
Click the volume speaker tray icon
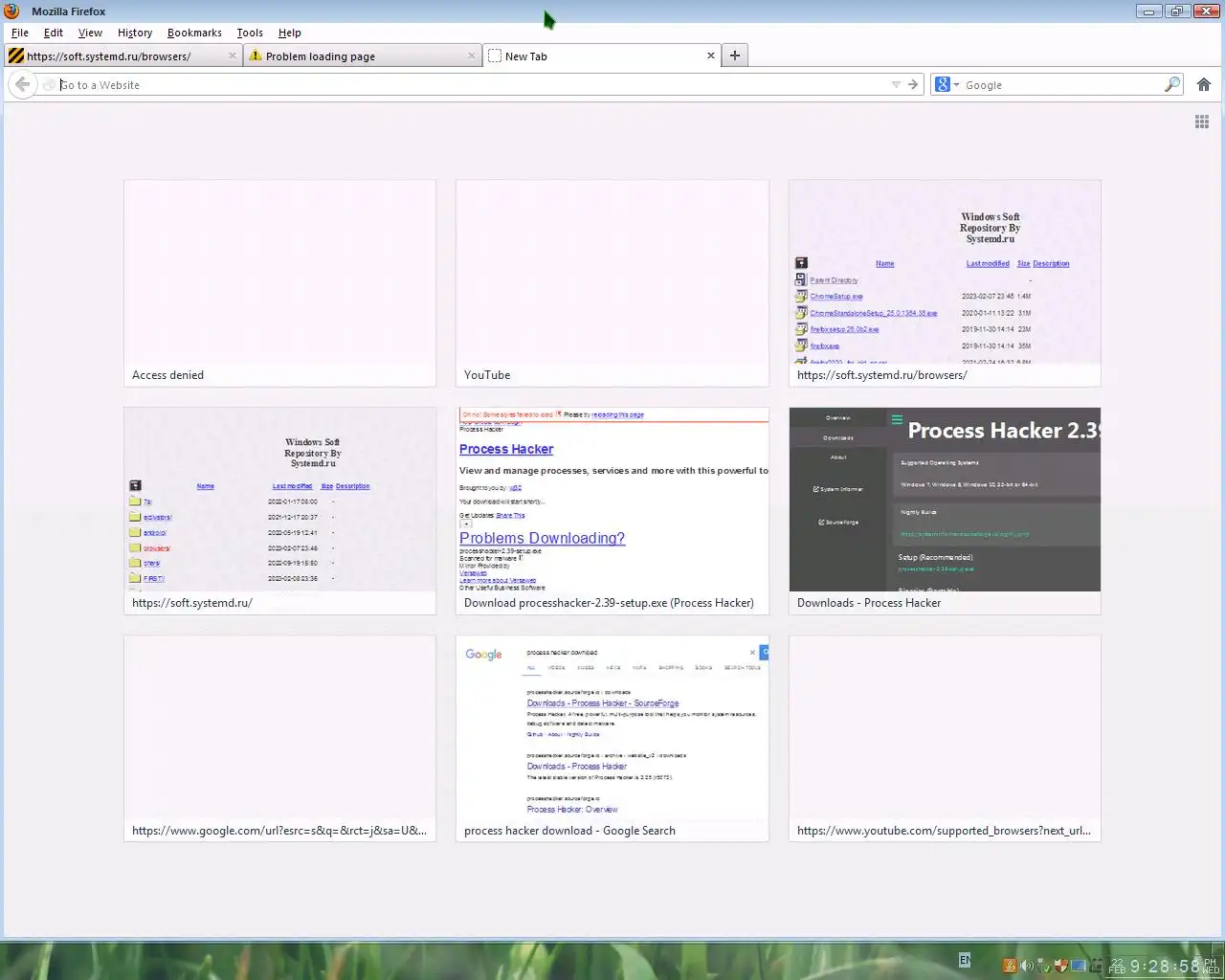click(1026, 966)
